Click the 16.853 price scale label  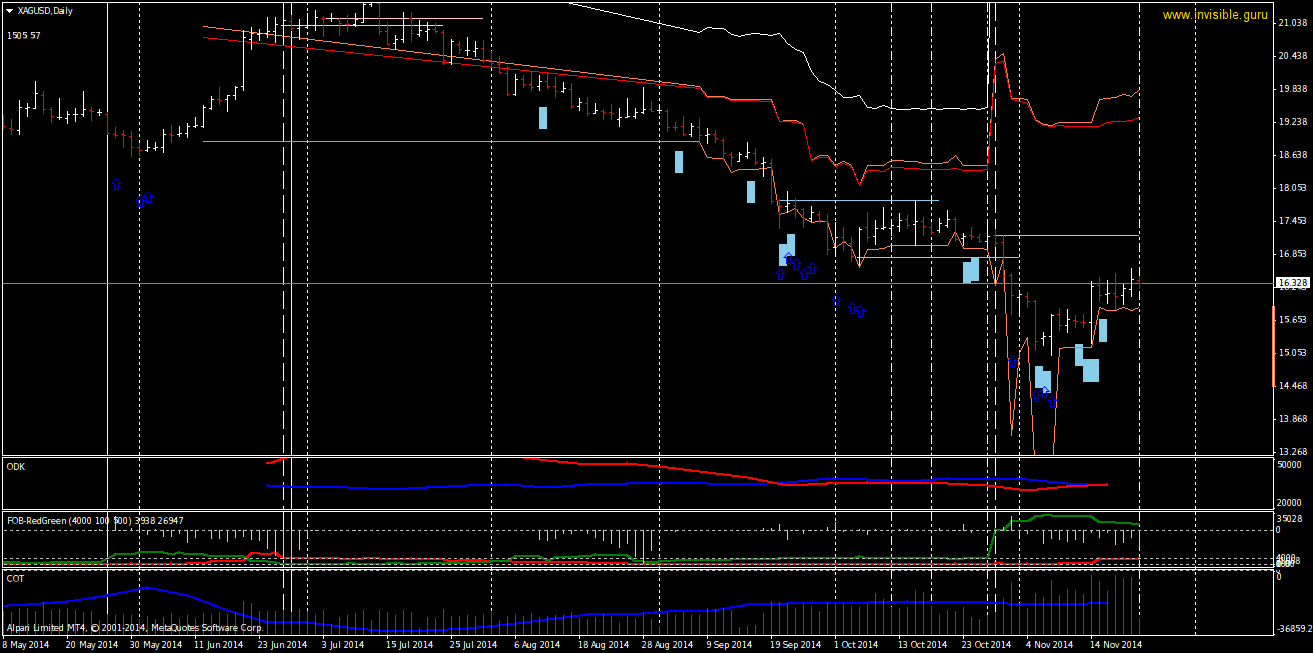point(1293,254)
